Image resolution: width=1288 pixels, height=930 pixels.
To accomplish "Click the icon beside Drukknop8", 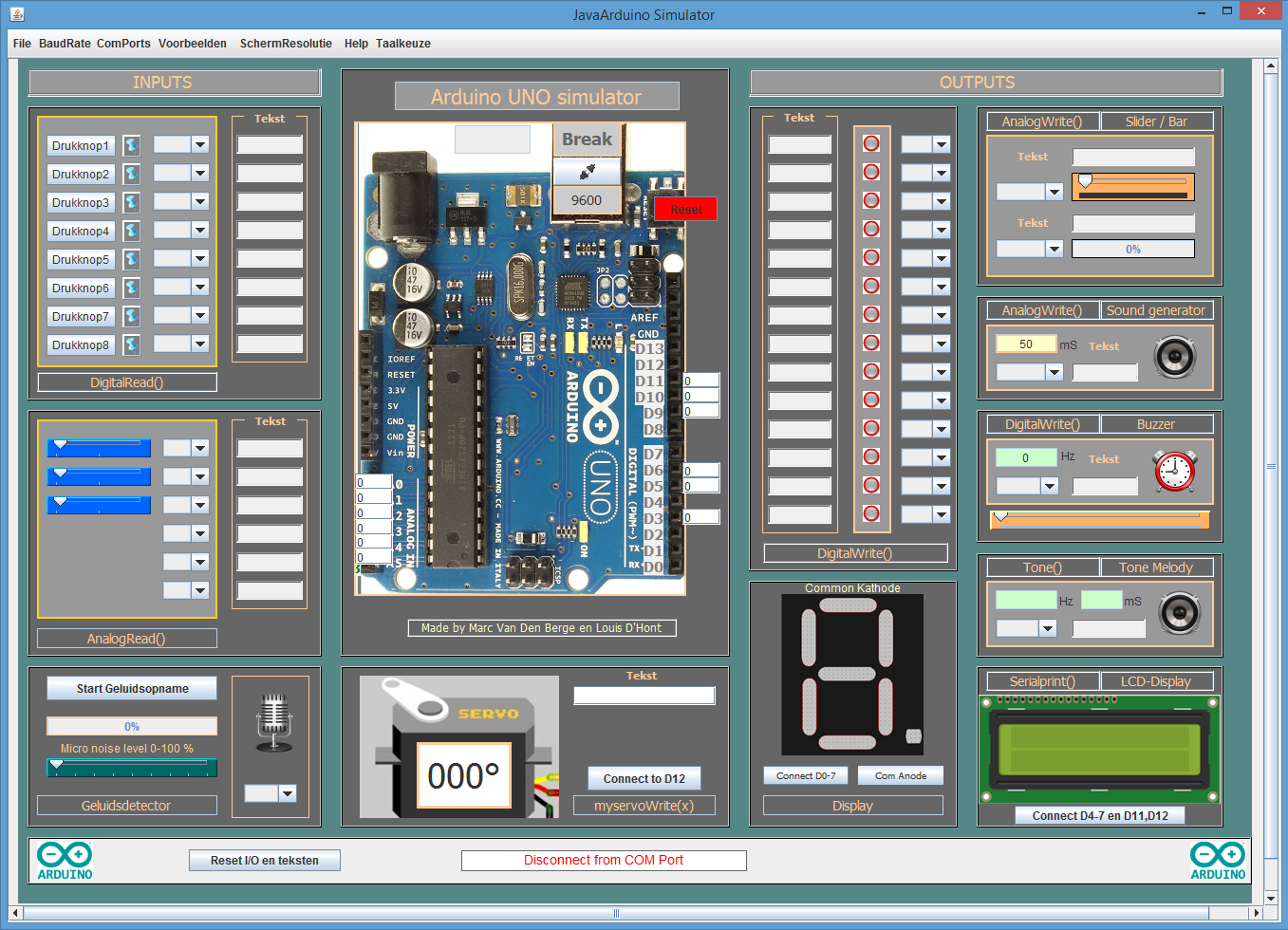I will pos(132,344).
